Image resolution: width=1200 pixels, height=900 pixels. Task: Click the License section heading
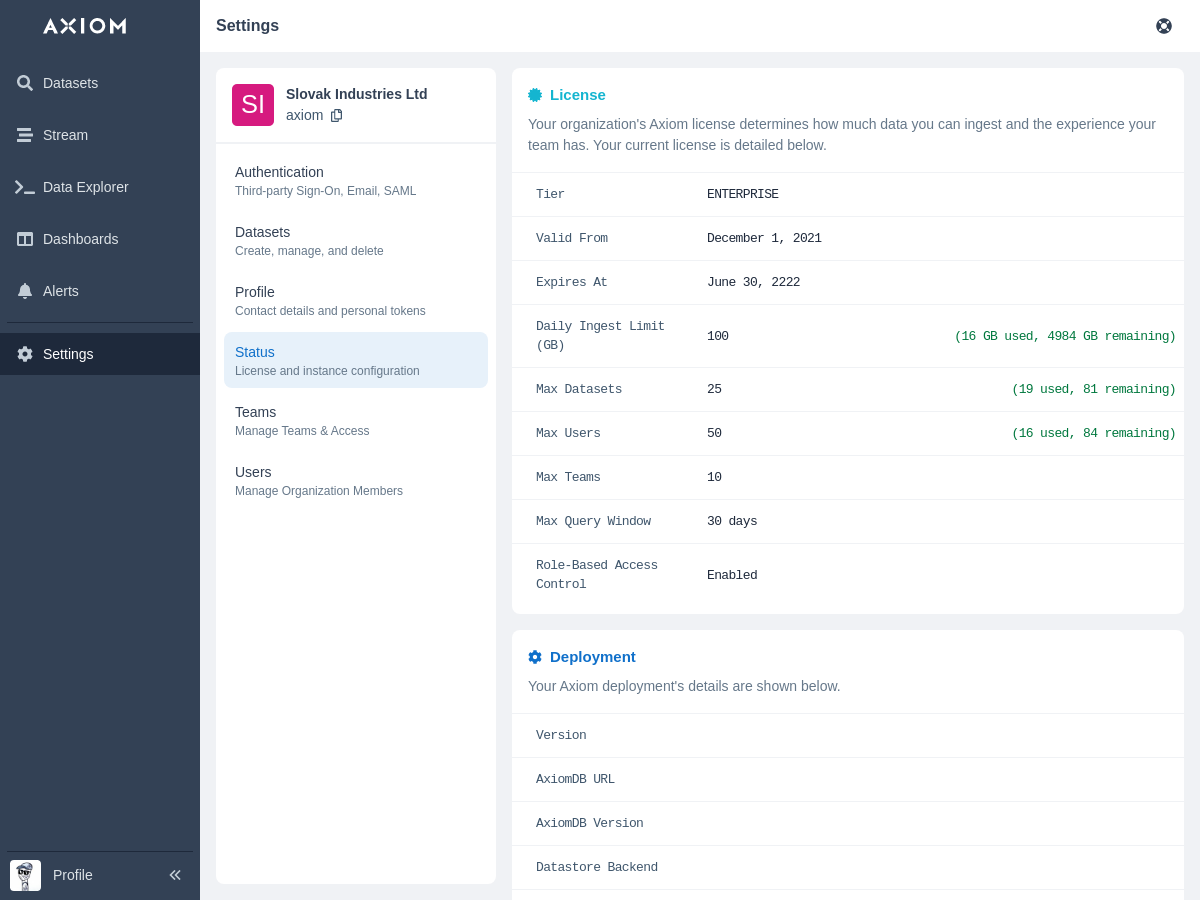pyautogui.click(x=577, y=95)
